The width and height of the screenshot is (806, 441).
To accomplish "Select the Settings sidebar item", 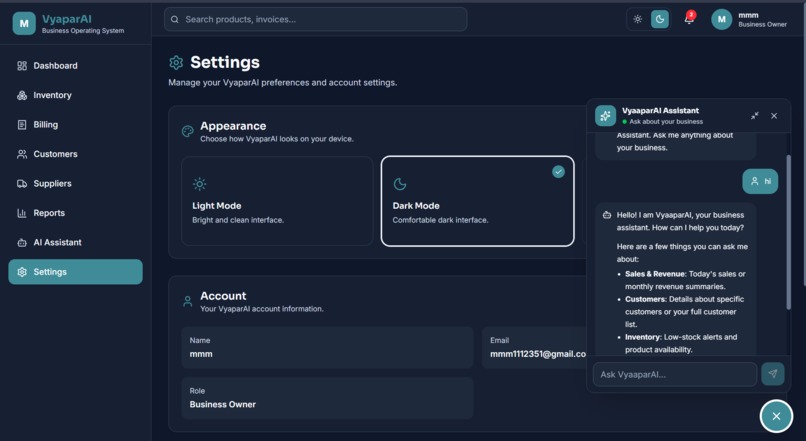I will pyautogui.click(x=75, y=272).
